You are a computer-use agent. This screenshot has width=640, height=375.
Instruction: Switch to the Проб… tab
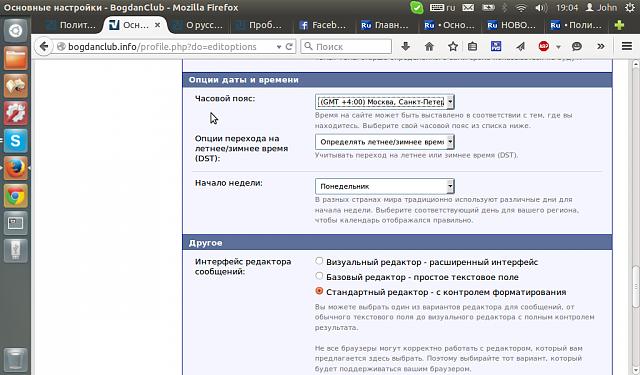click(261, 25)
